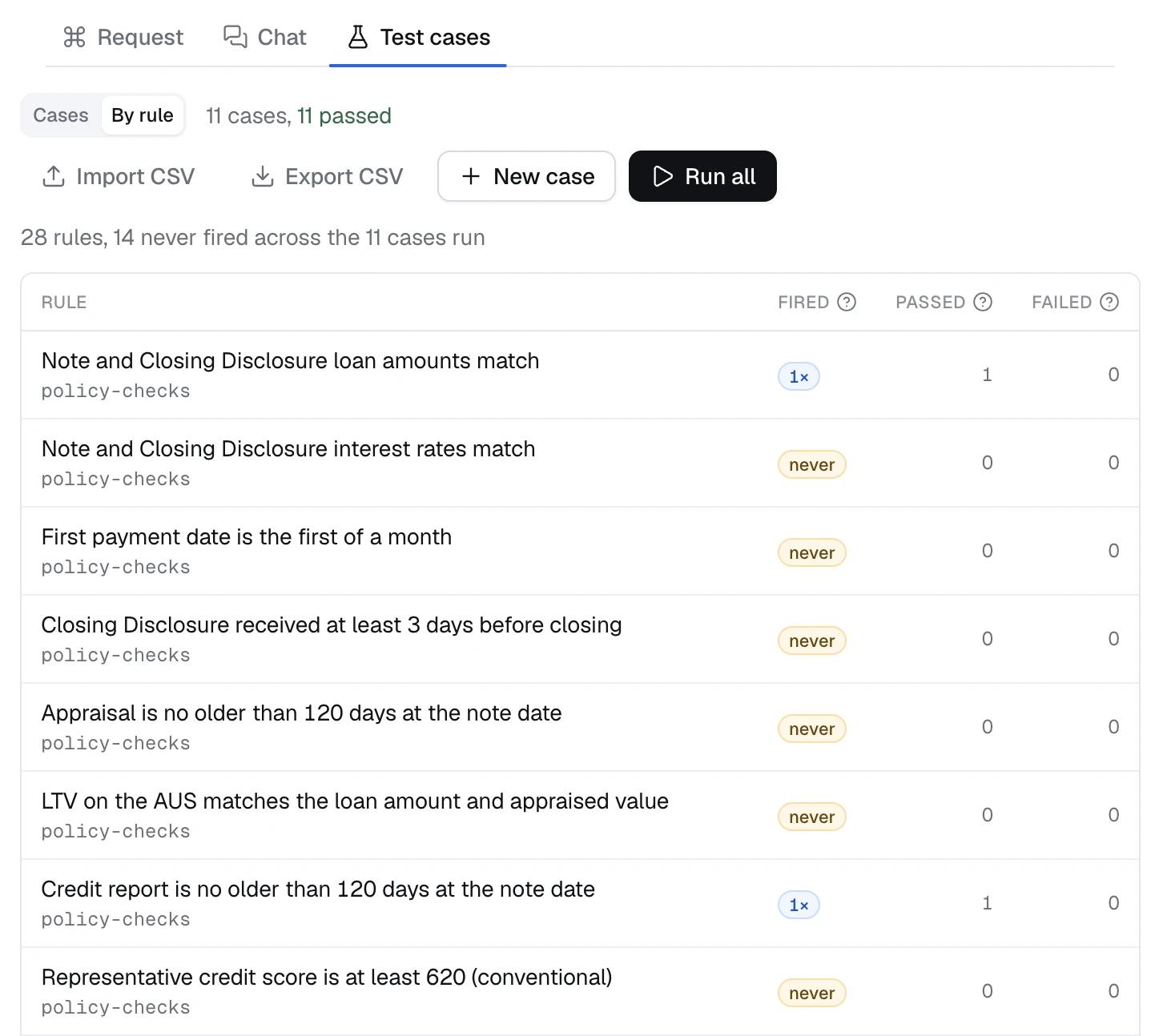Click 'never' badge for interest rates match rule
The width and height of the screenshot is (1163, 1036).
coord(811,464)
